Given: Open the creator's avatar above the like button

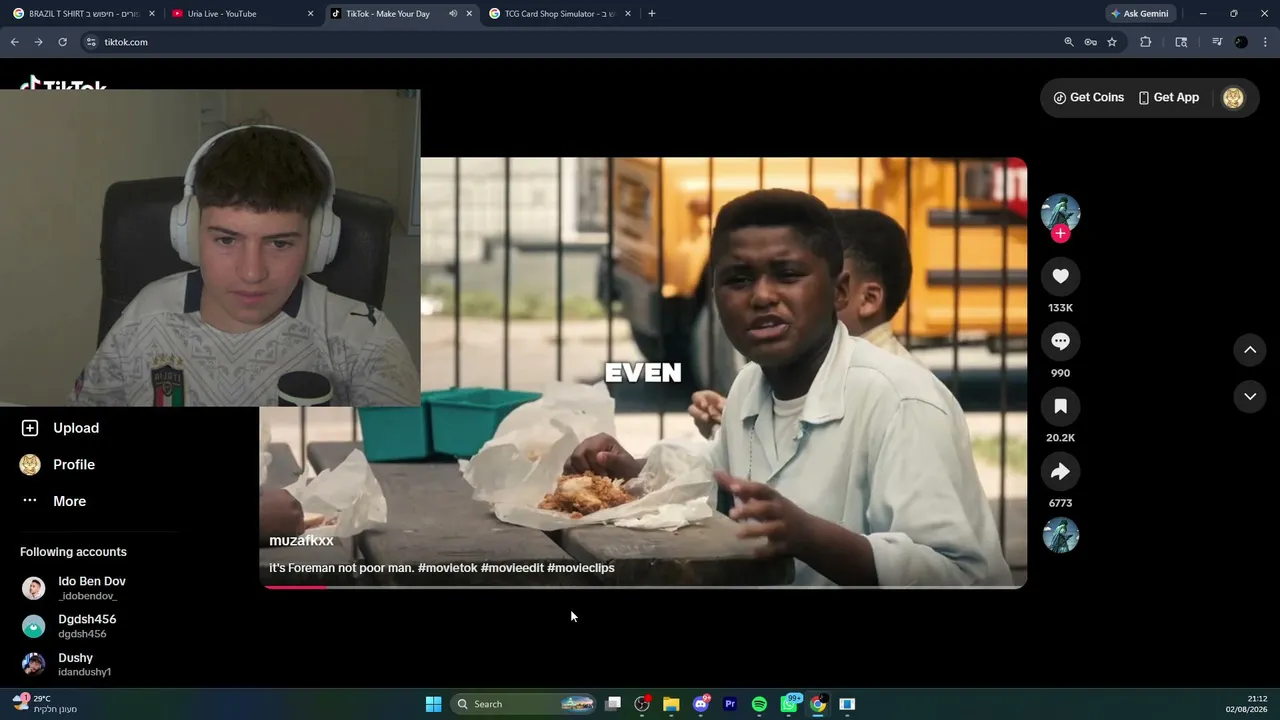Looking at the screenshot, I should [x=1060, y=212].
